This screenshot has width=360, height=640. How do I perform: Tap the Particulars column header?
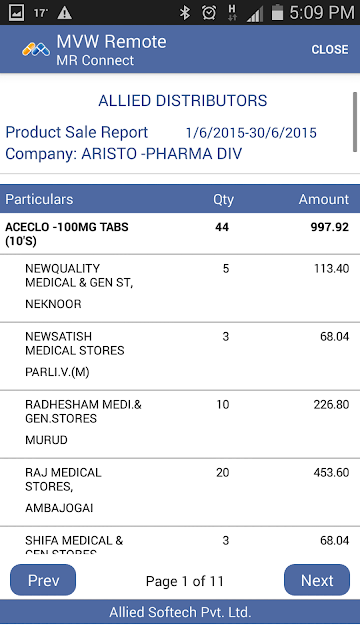[x=39, y=199]
